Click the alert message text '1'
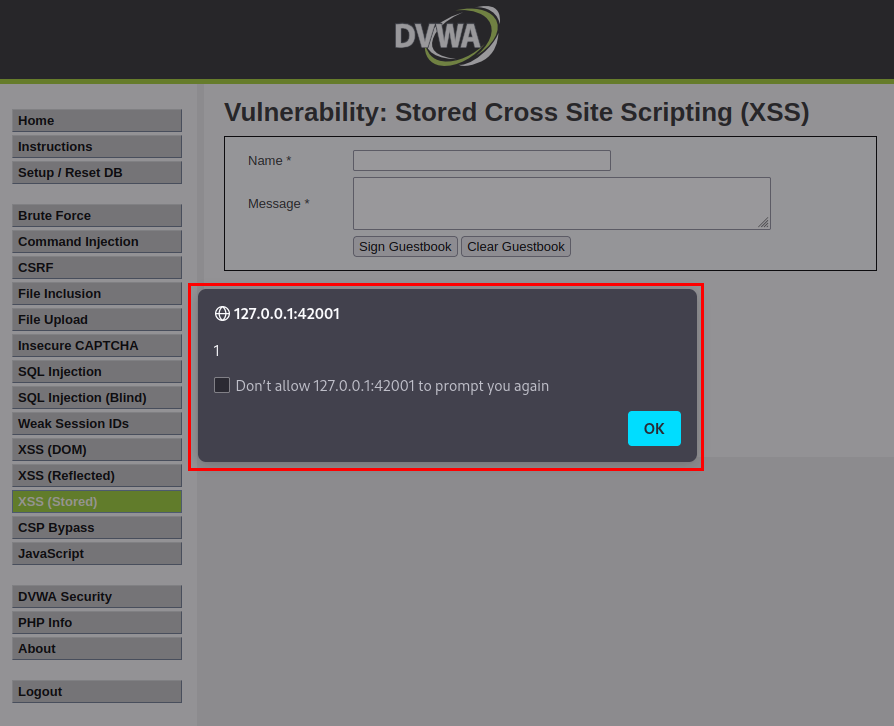The image size is (894, 726). [x=217, y=350]
